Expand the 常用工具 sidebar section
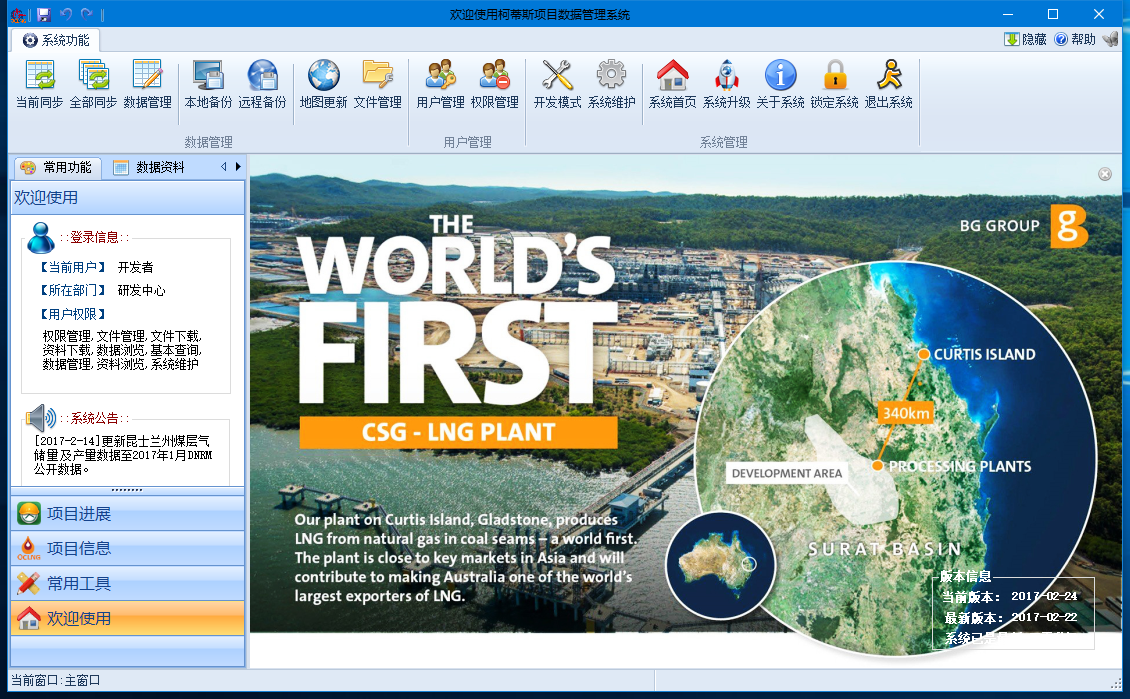The image size is (1130, 699). 128,583
